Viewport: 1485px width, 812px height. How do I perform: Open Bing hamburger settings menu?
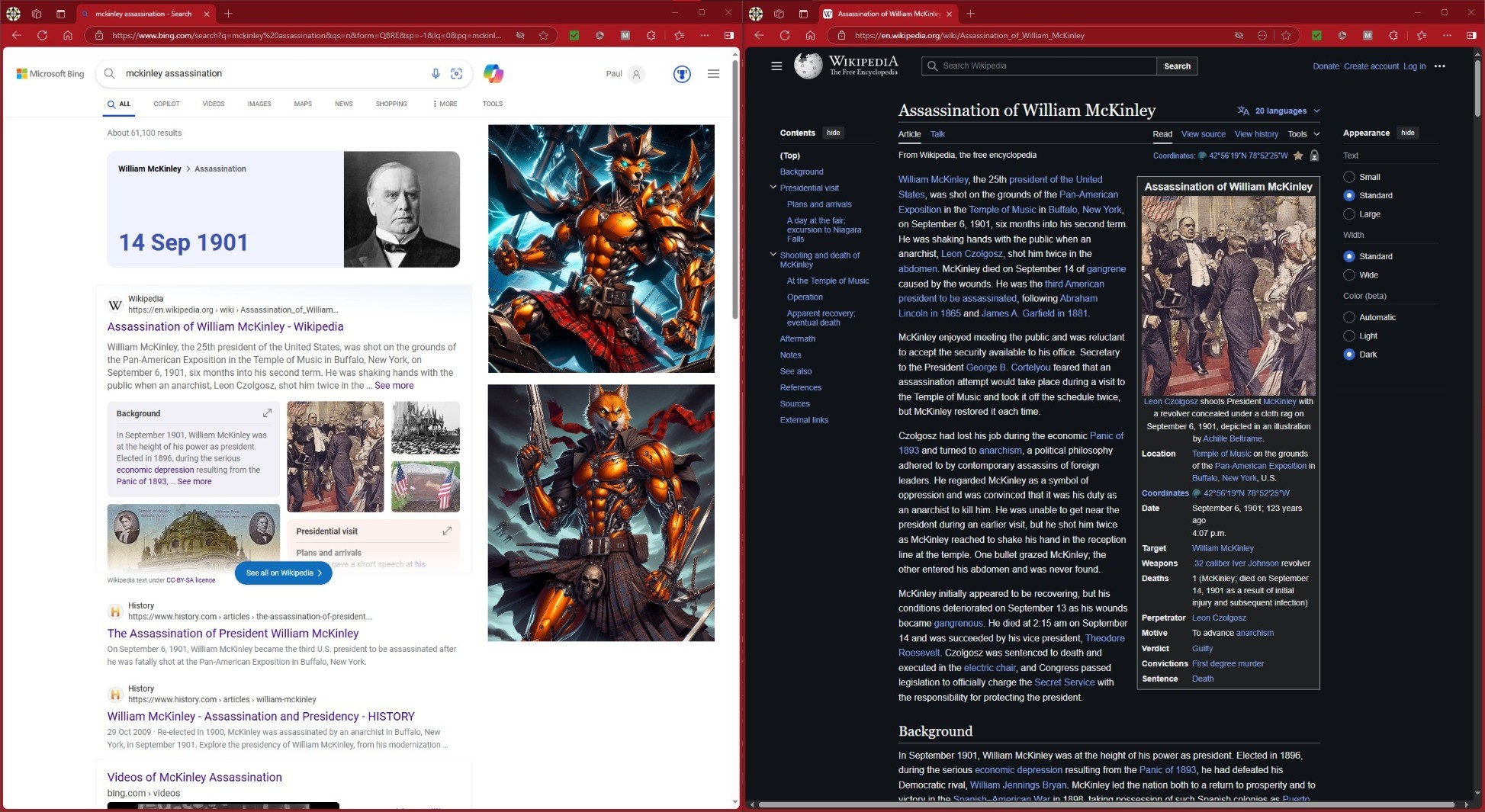[x=713, y=74]
